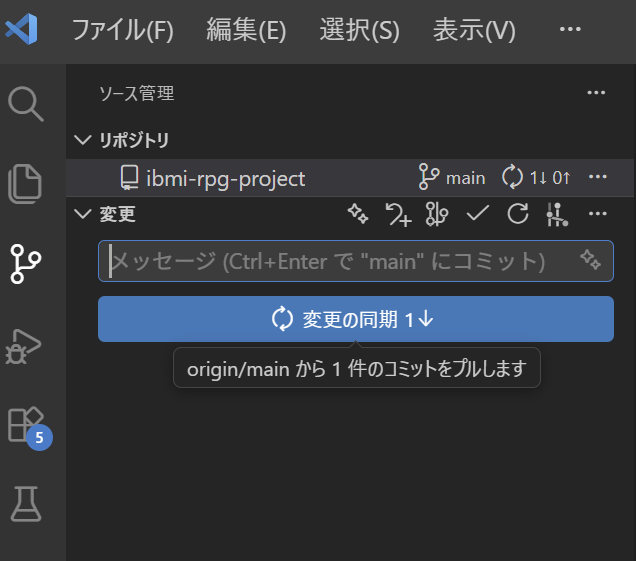Click the sync status 1↓ 0↑ indicator

click(536, 178)
